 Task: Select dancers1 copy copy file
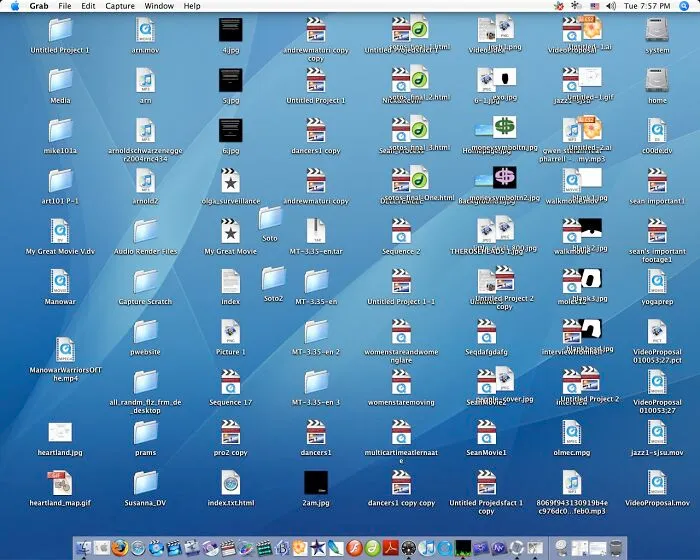(401, 483)
